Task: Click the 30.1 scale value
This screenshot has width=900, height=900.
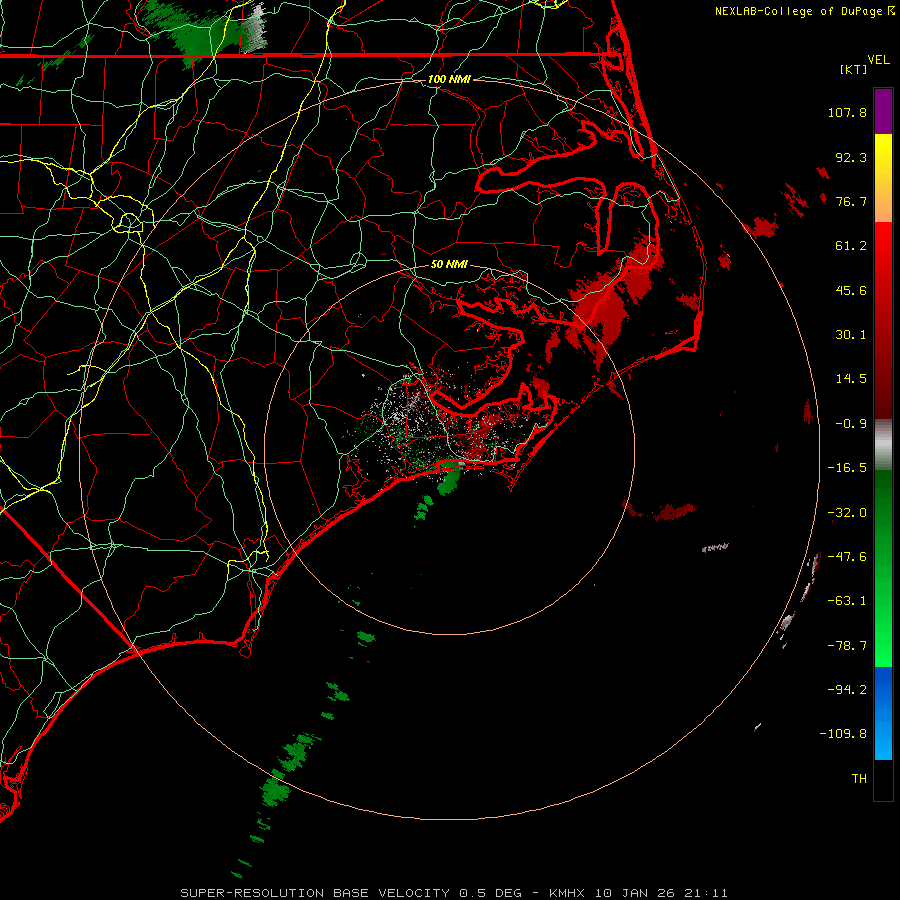Action: click(851, 335)
